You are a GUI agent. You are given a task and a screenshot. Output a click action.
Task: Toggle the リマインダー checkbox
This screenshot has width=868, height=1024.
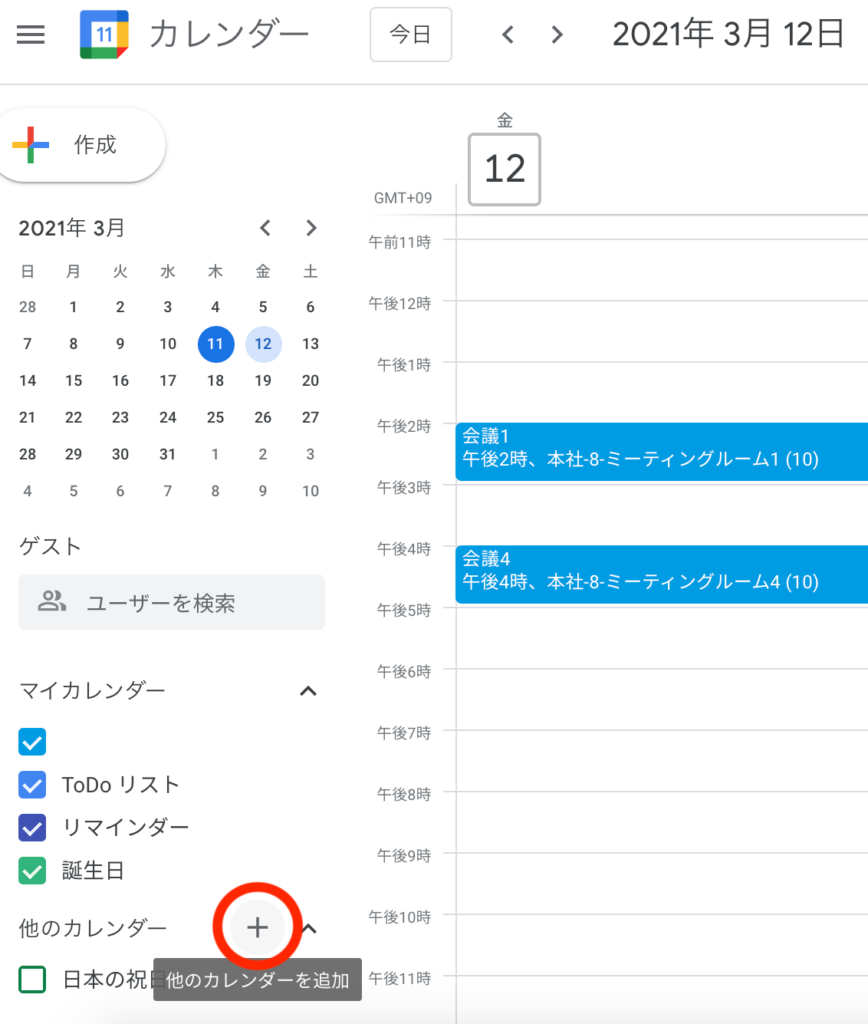[x=32, y=827]
